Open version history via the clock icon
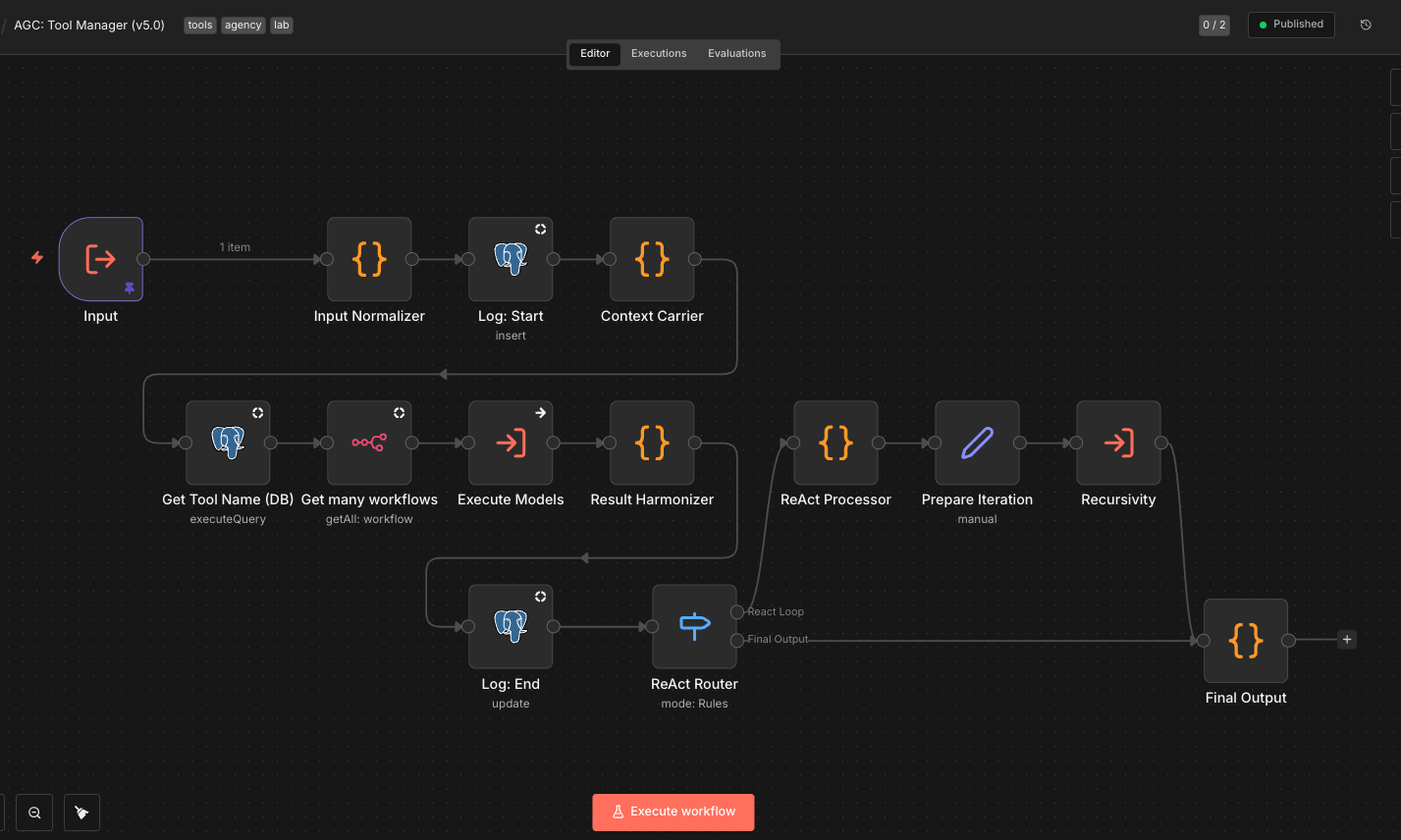This screenshot has width=1401, height=840. pos(1366,25)
